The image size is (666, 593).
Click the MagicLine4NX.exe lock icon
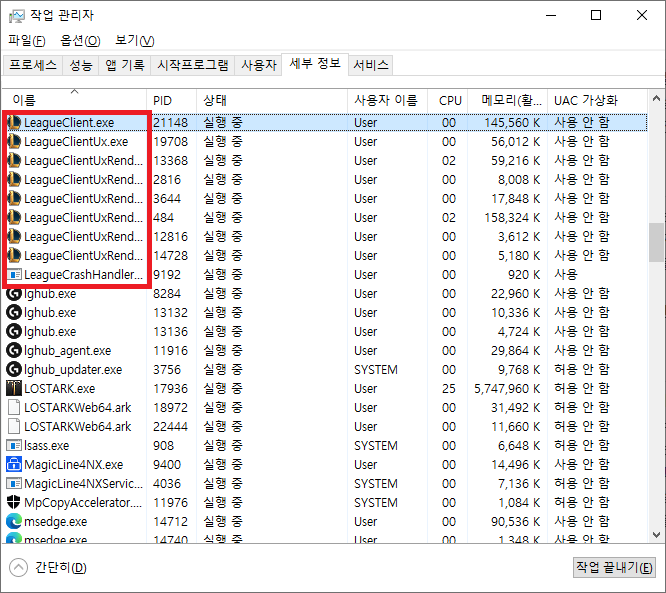pos(14,464)
